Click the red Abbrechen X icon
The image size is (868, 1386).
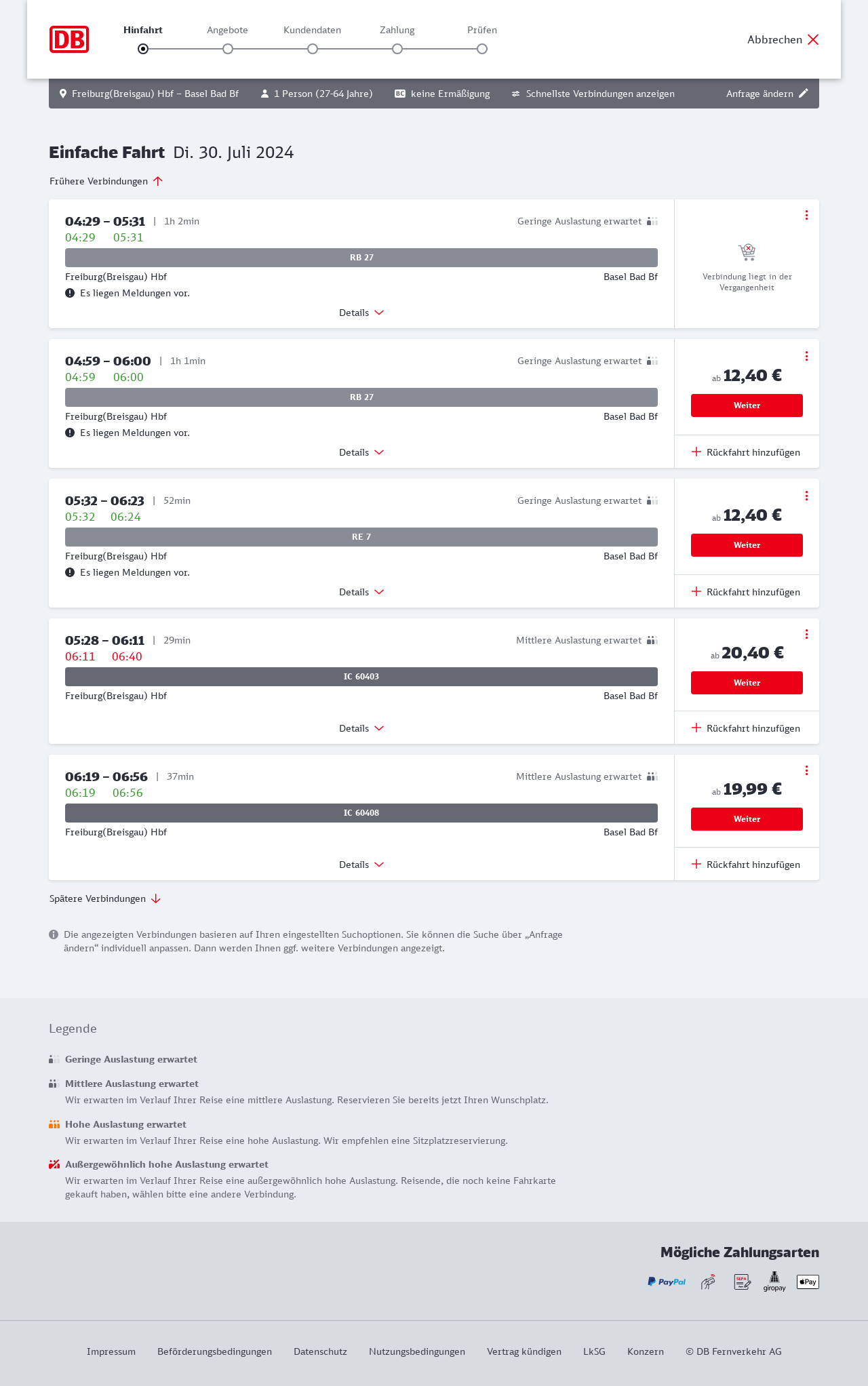813,39
